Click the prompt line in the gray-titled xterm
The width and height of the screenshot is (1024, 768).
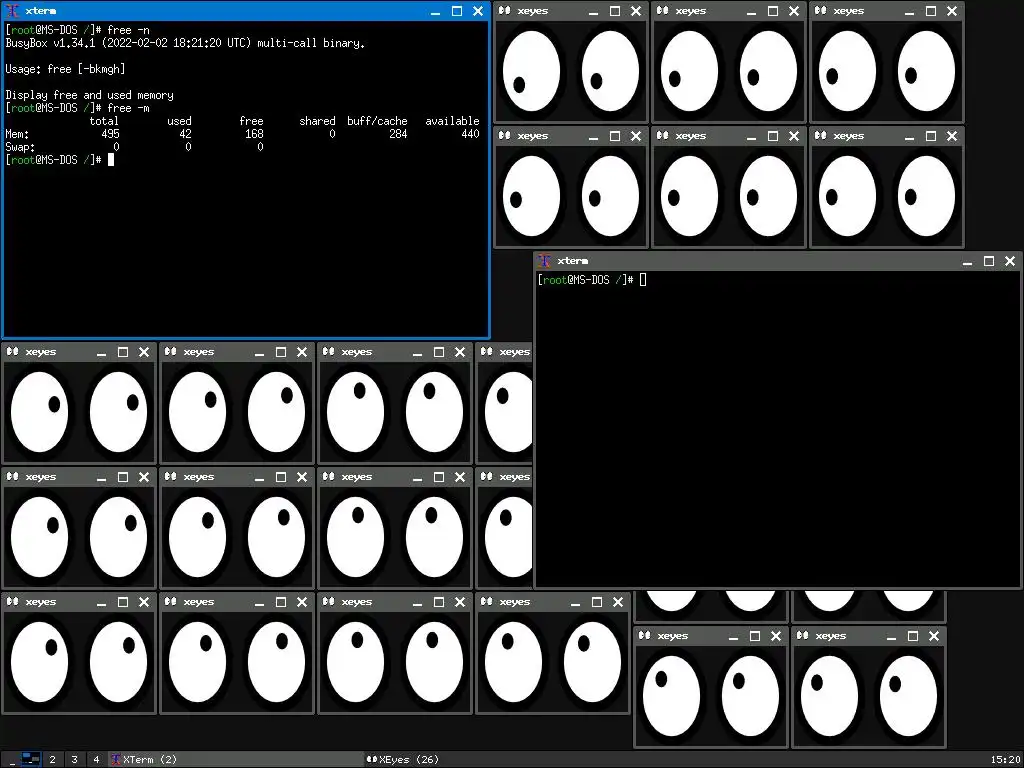592,280
